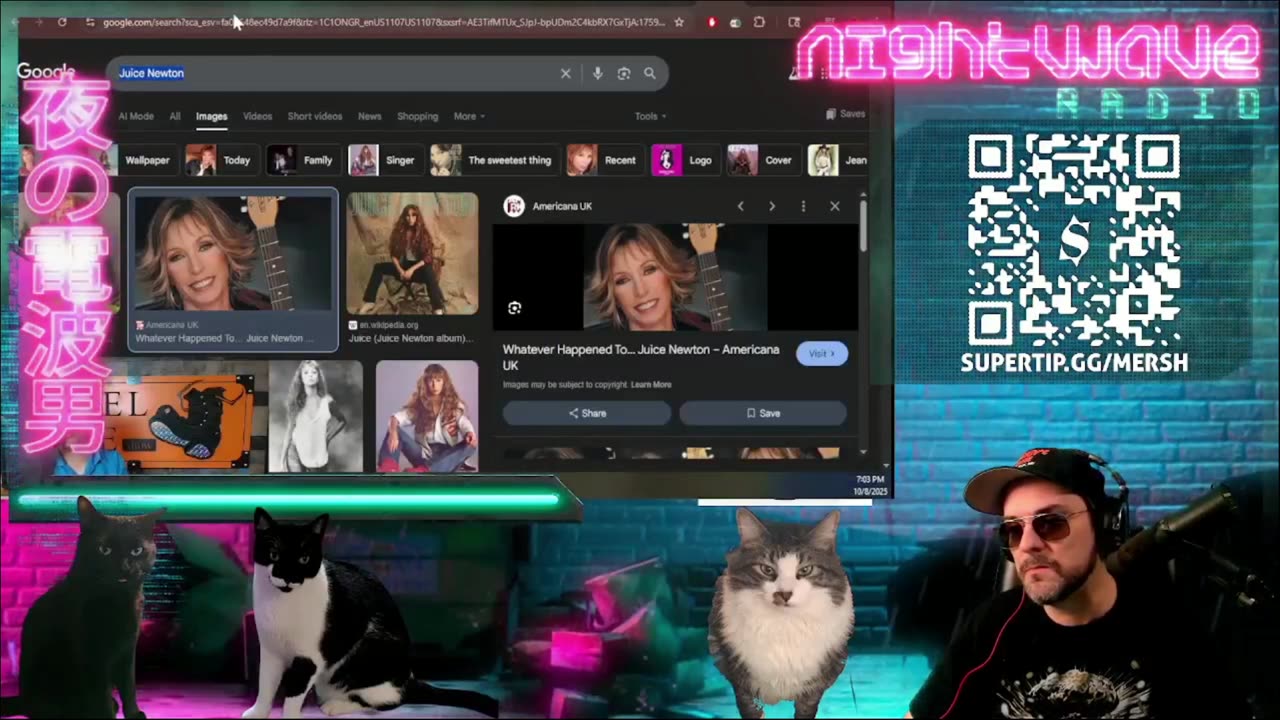Open the large preview image of Juice Newton

point(676,276)
